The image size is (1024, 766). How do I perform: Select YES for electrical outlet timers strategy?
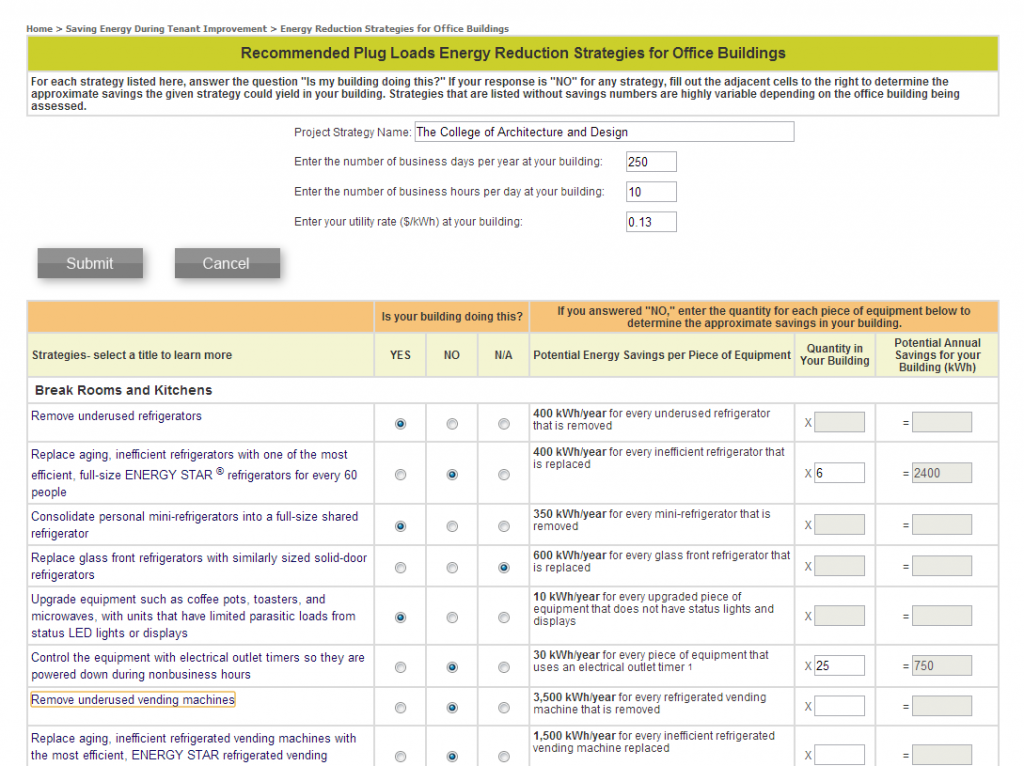pos(400,667)
